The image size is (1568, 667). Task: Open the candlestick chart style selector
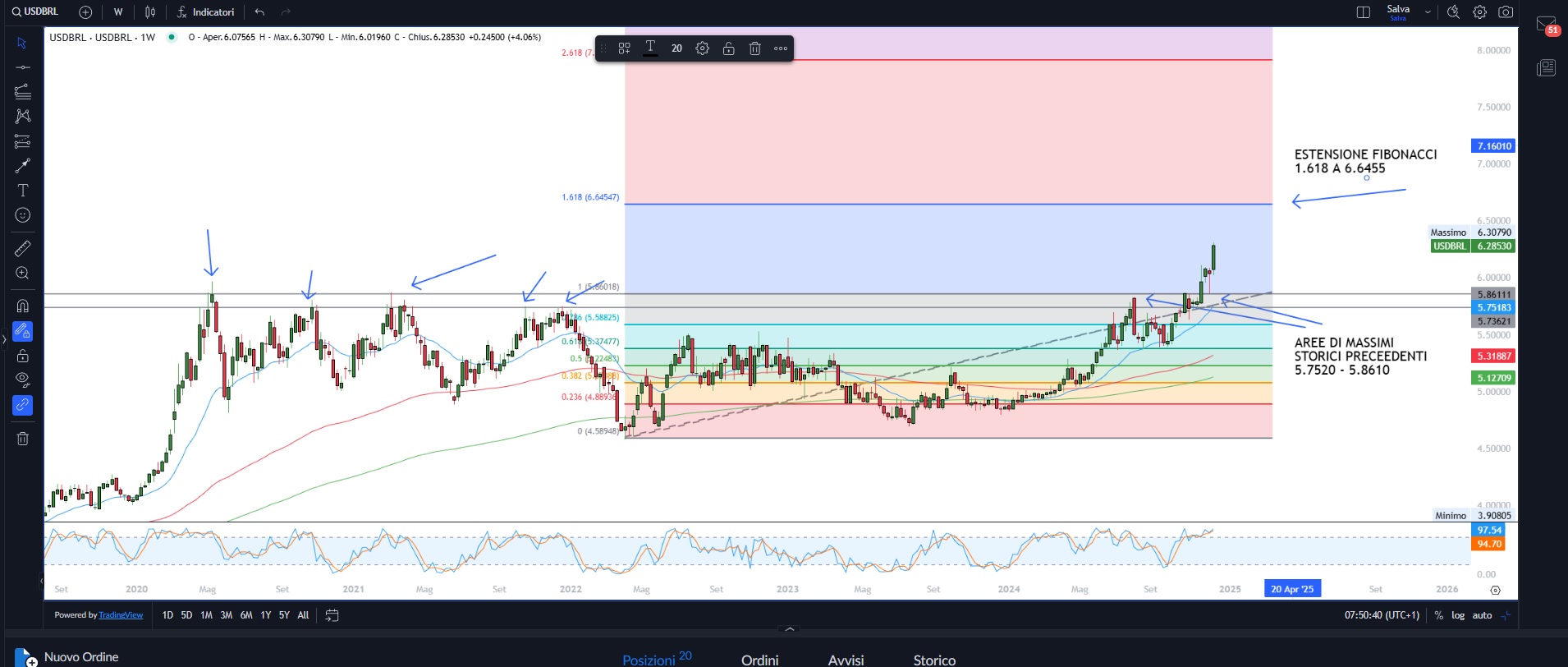click(150, 12)
